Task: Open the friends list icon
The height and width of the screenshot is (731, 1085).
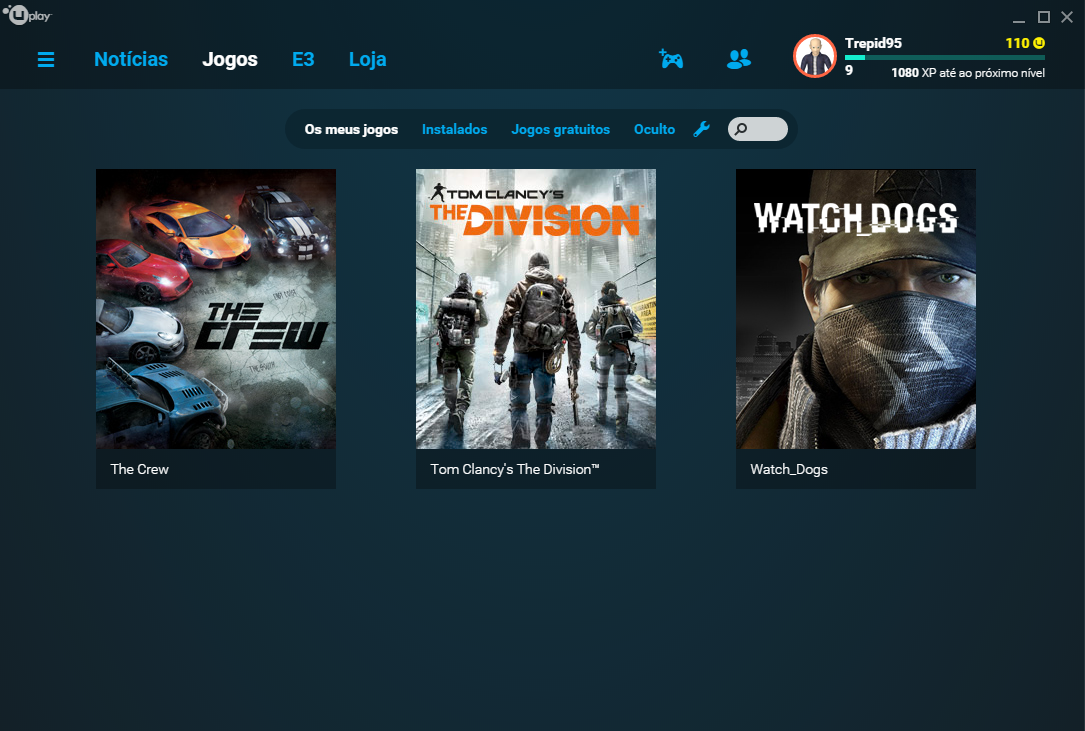Action: coord(738,59)
